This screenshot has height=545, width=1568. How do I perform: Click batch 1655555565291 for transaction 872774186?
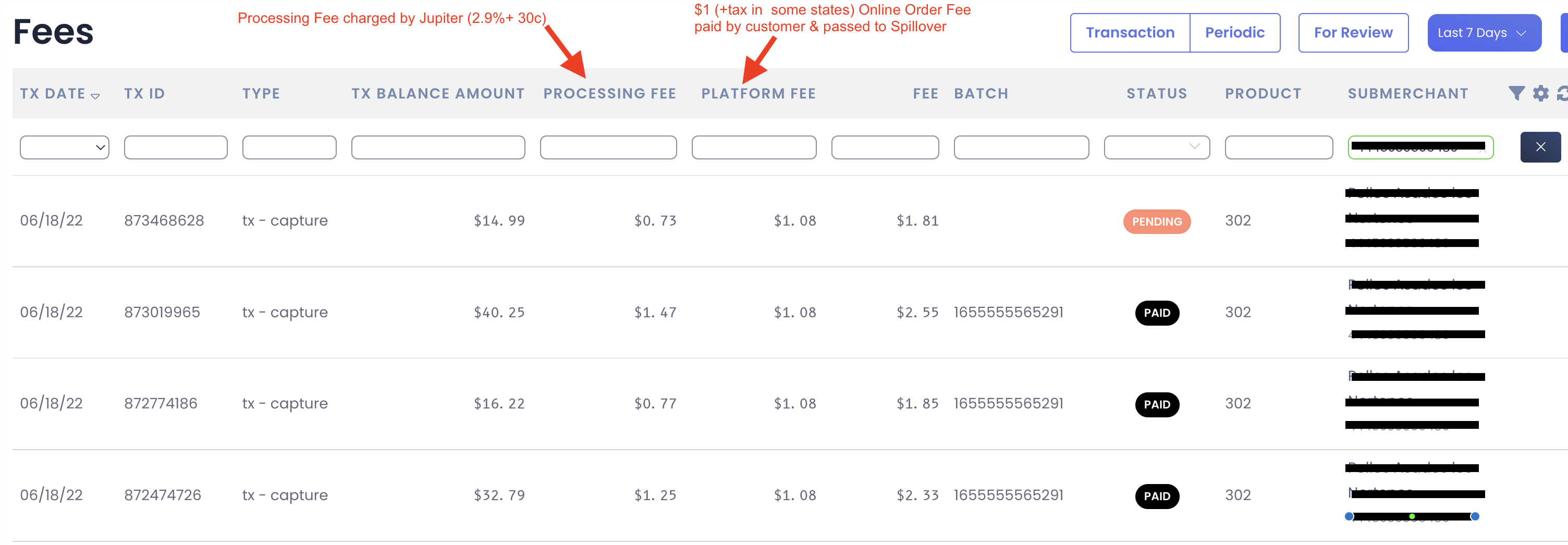click(1008, 403)
